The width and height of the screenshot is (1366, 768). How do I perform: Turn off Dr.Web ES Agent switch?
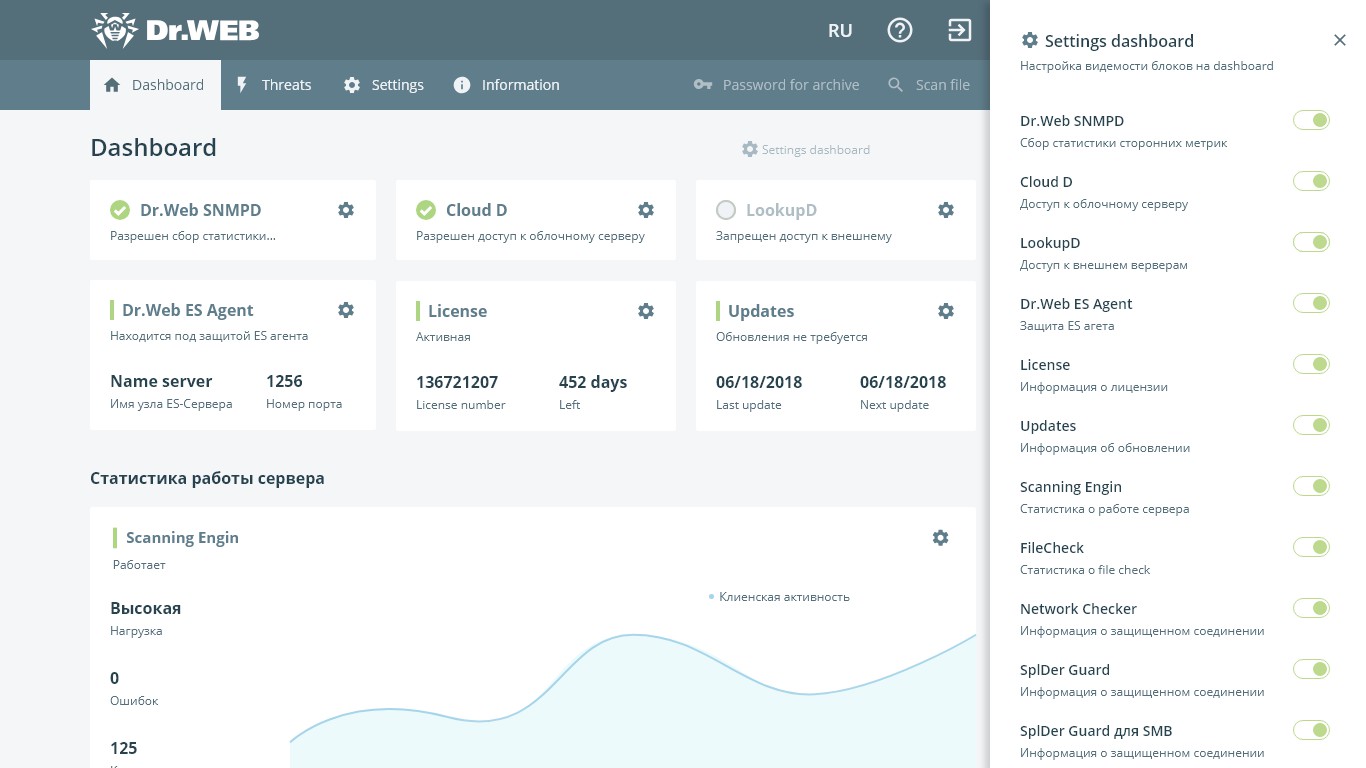click(x=1311, y=303)
